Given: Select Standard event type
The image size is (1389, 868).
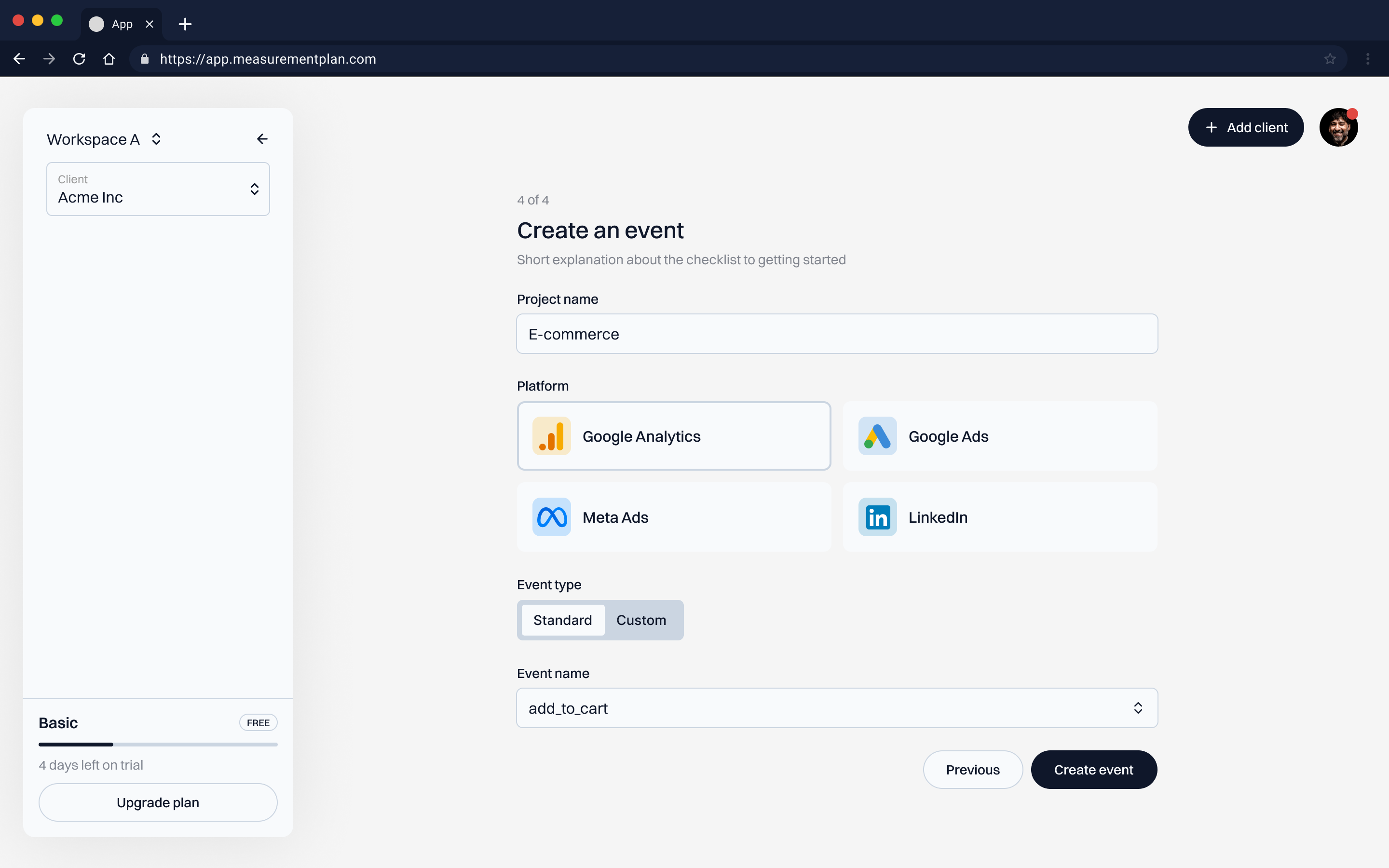Looking at the screenshot, I should click(x=562, y=620).
